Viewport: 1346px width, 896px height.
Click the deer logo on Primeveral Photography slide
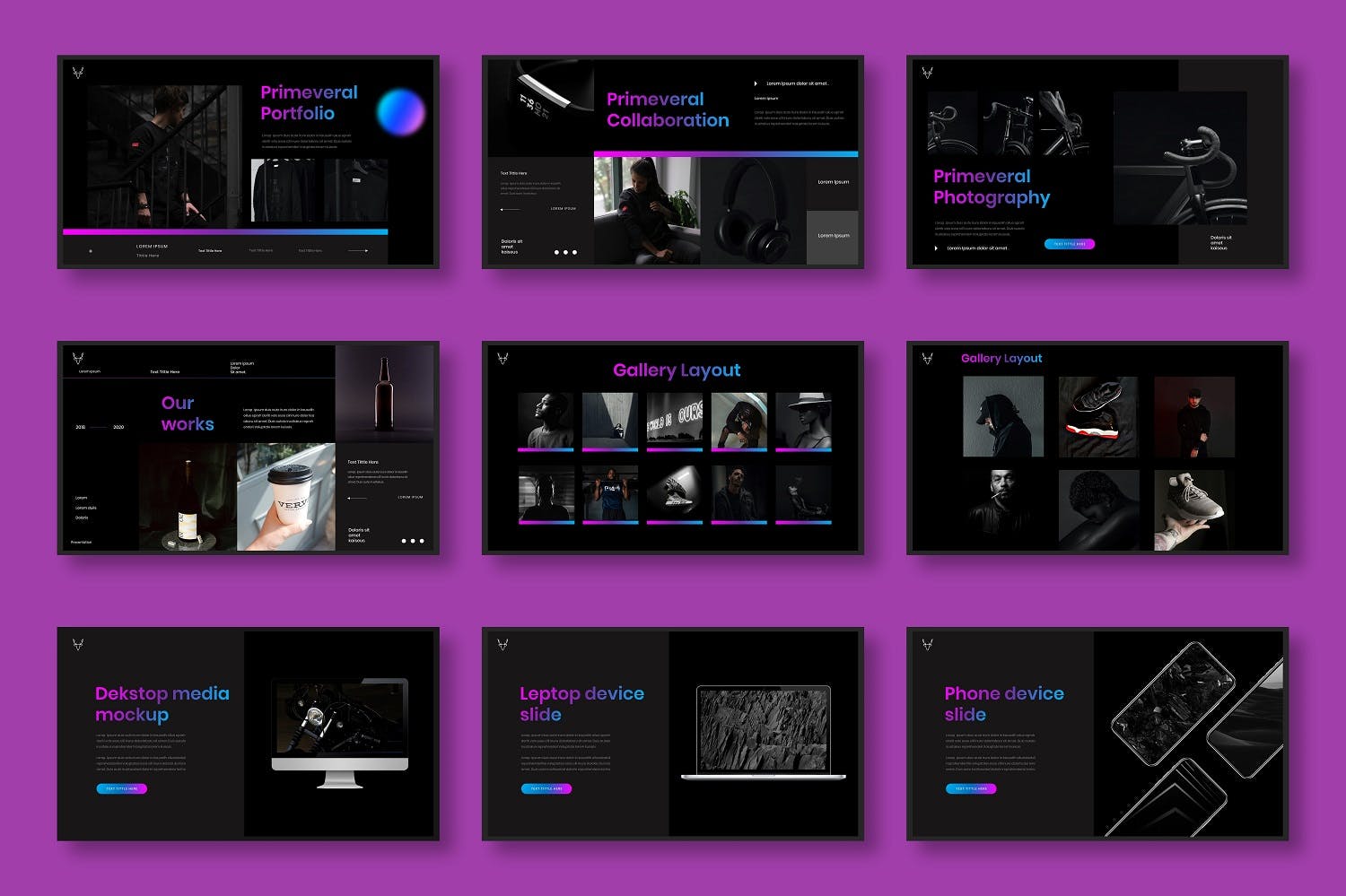pyautogui.click(x=927, y=73)
